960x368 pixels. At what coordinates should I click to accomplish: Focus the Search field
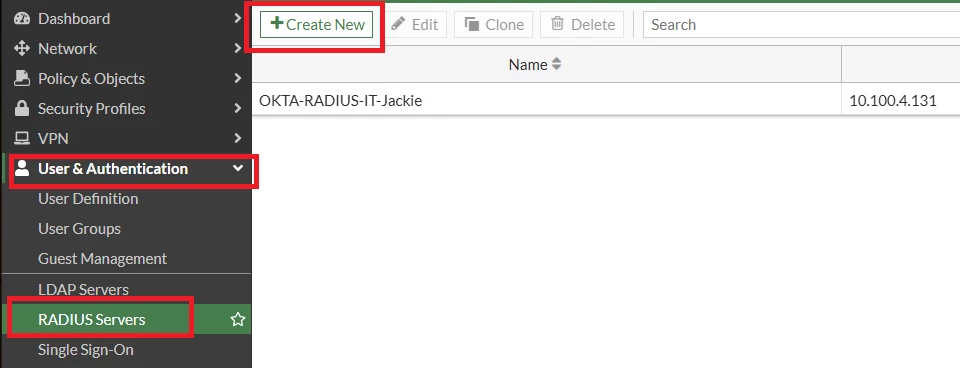coord(801,24)
